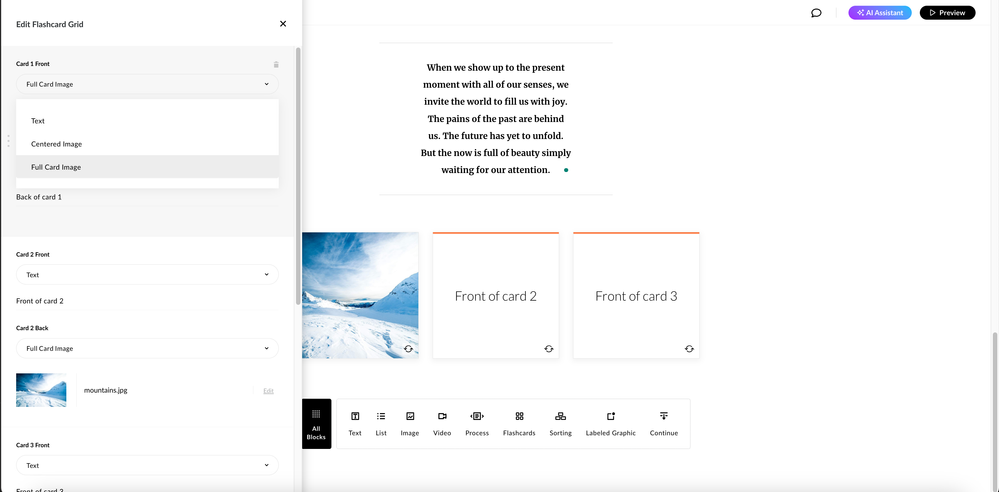Select the Front of card 2 flashcard

496,295
